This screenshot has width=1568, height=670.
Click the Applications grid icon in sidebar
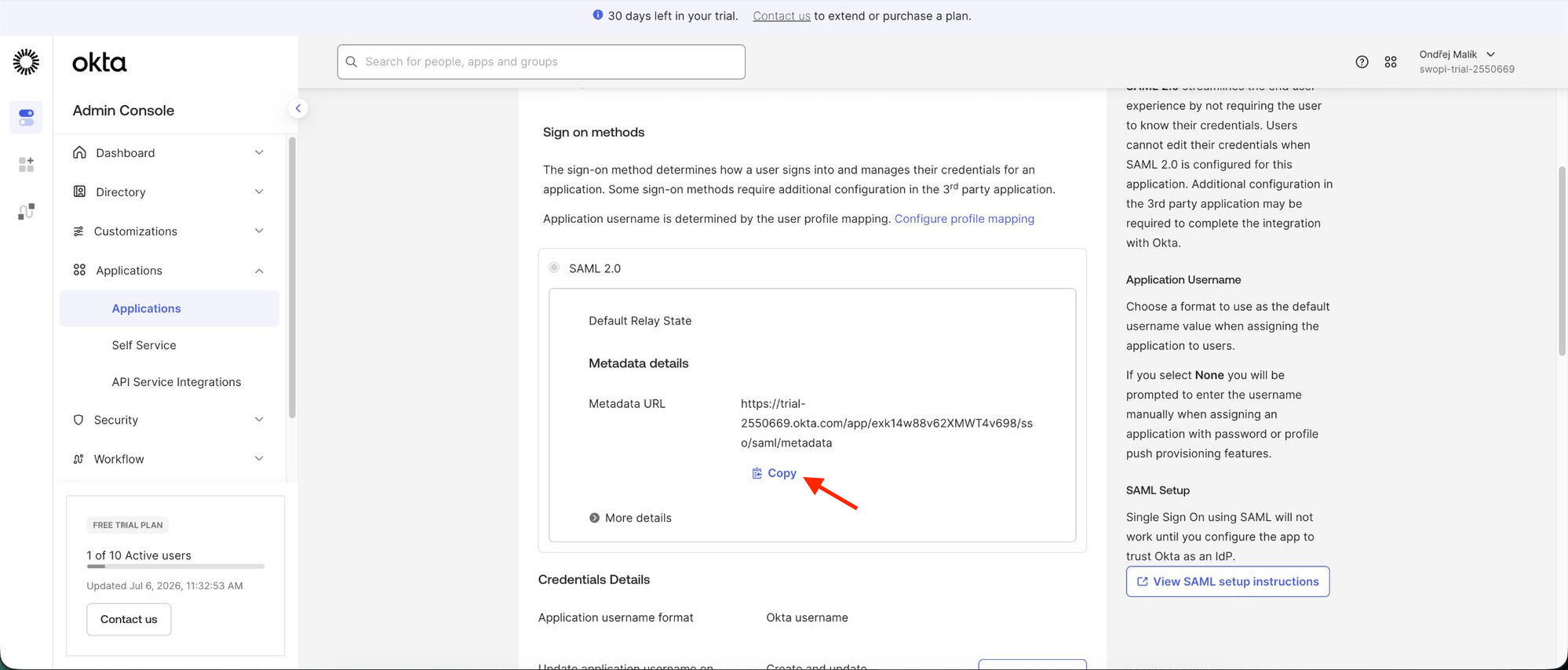pyautogui.click(x=79, y=270)
